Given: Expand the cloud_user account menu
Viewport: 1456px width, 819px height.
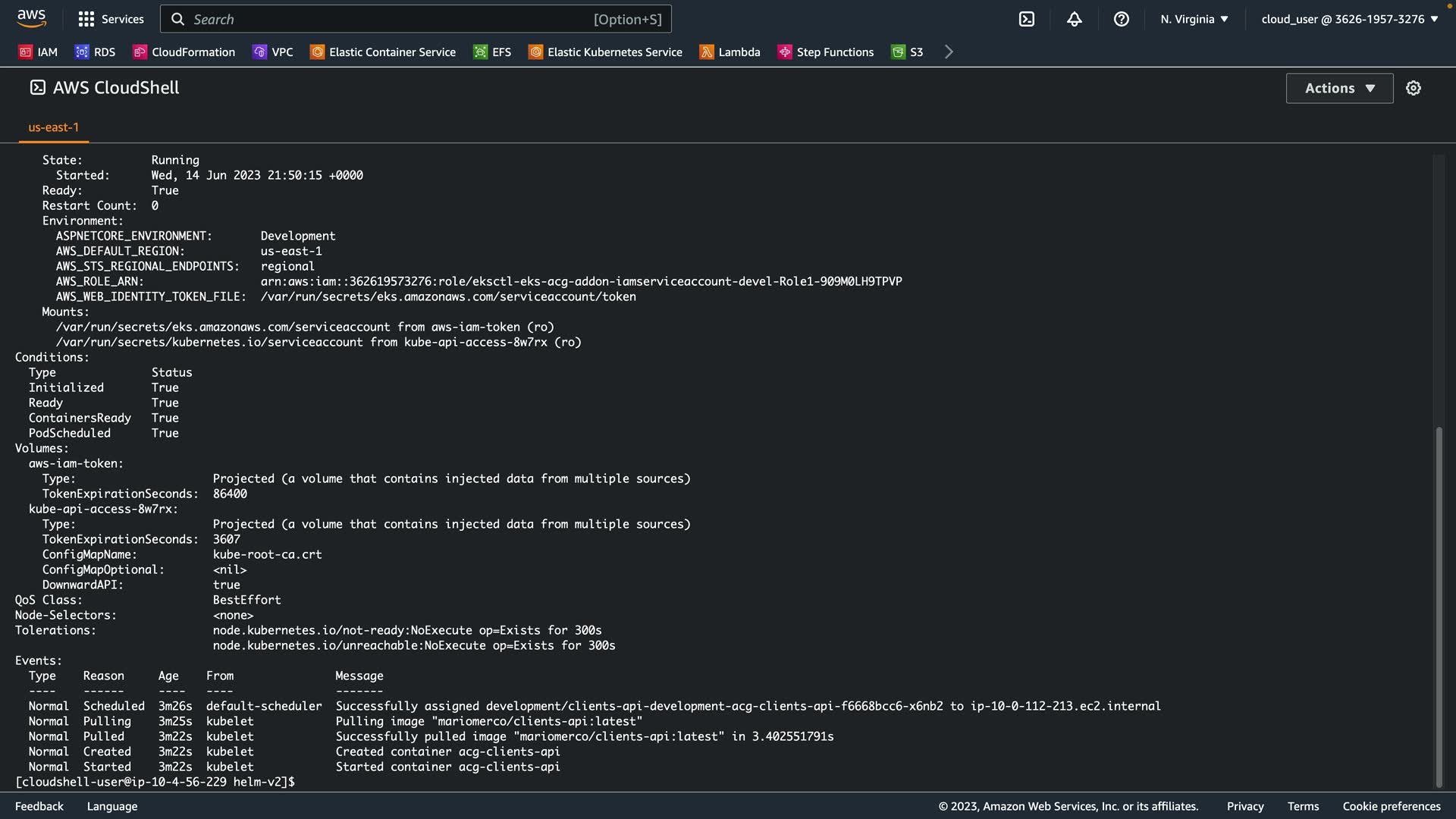Looking at the screenshot, I should pos(1349,19).
